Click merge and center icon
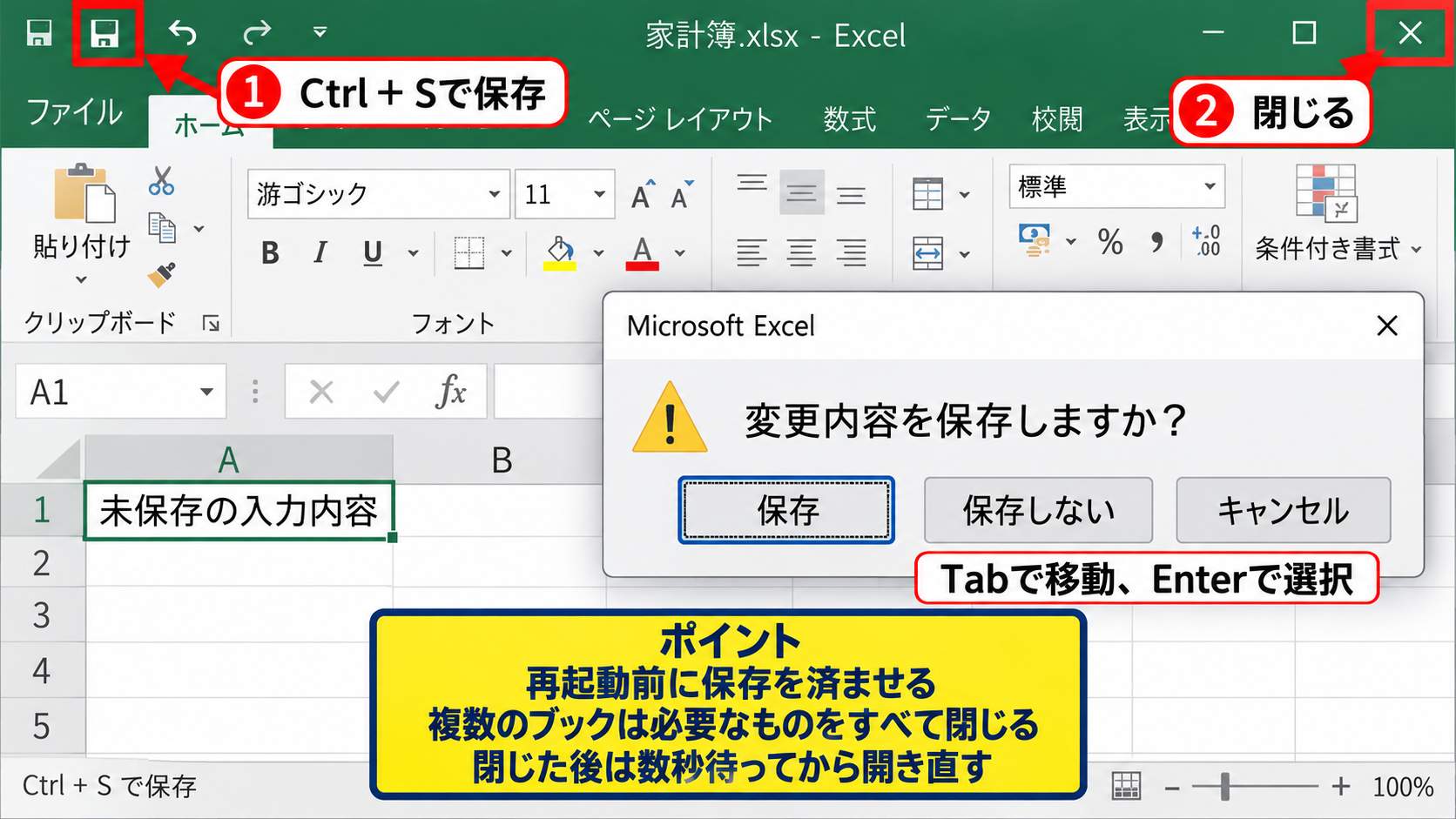 (x=928, y=254)
